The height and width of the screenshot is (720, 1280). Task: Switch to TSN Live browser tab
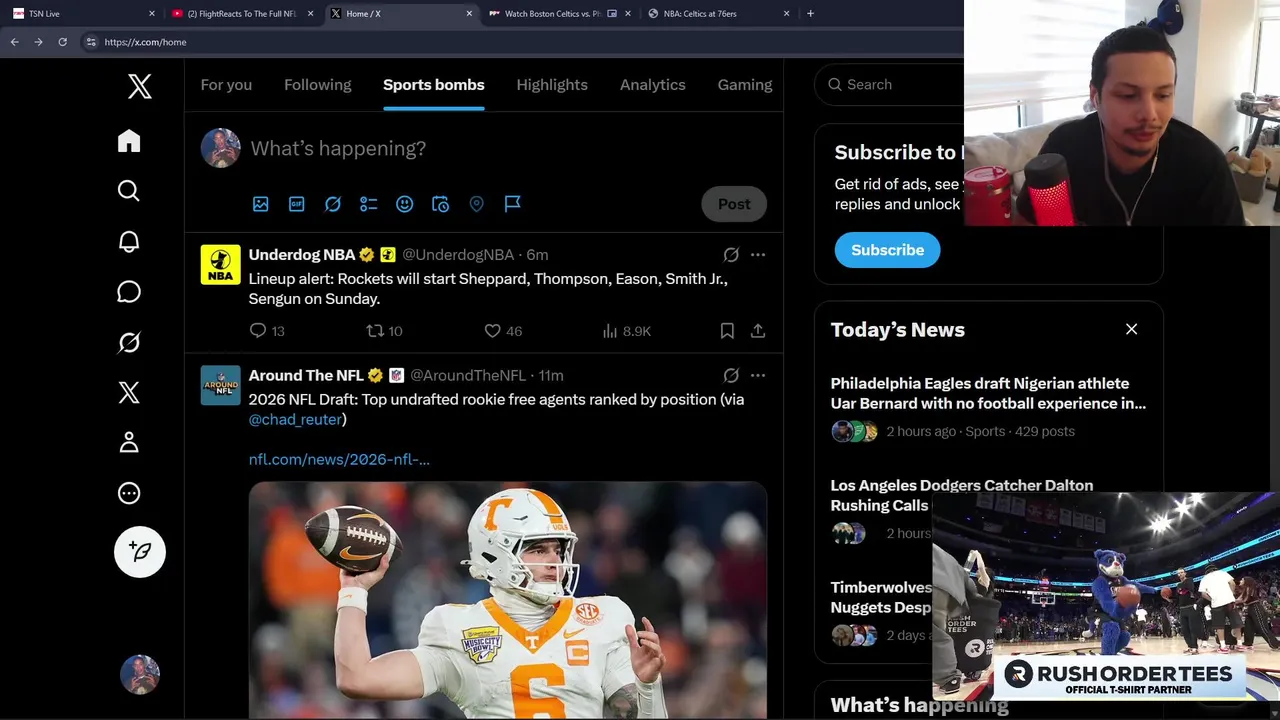(x=84, y=14)
